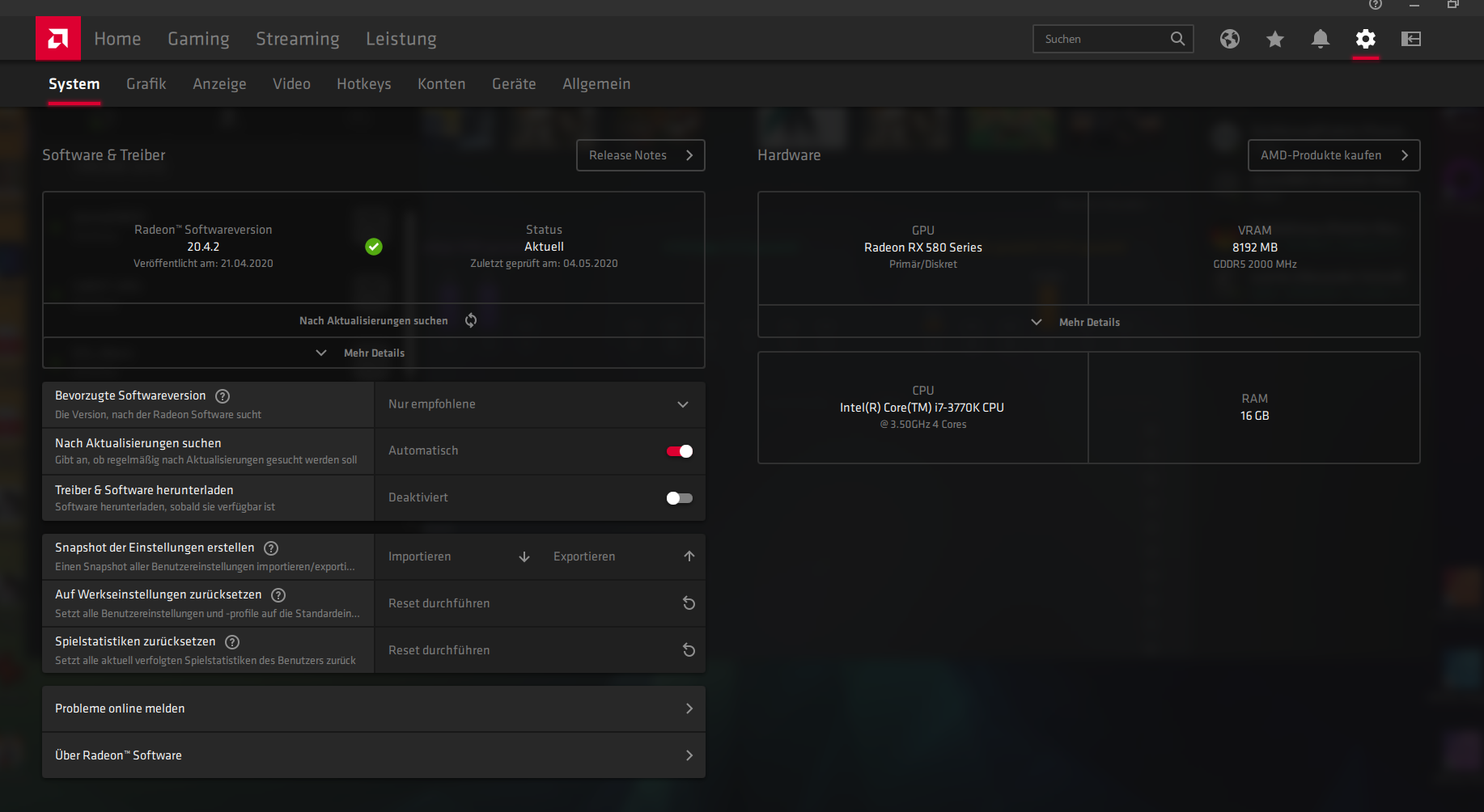Select the Allgemein sub-tab
The width and height of the screenshot is (1484, 812).
(x=596, y=84)
